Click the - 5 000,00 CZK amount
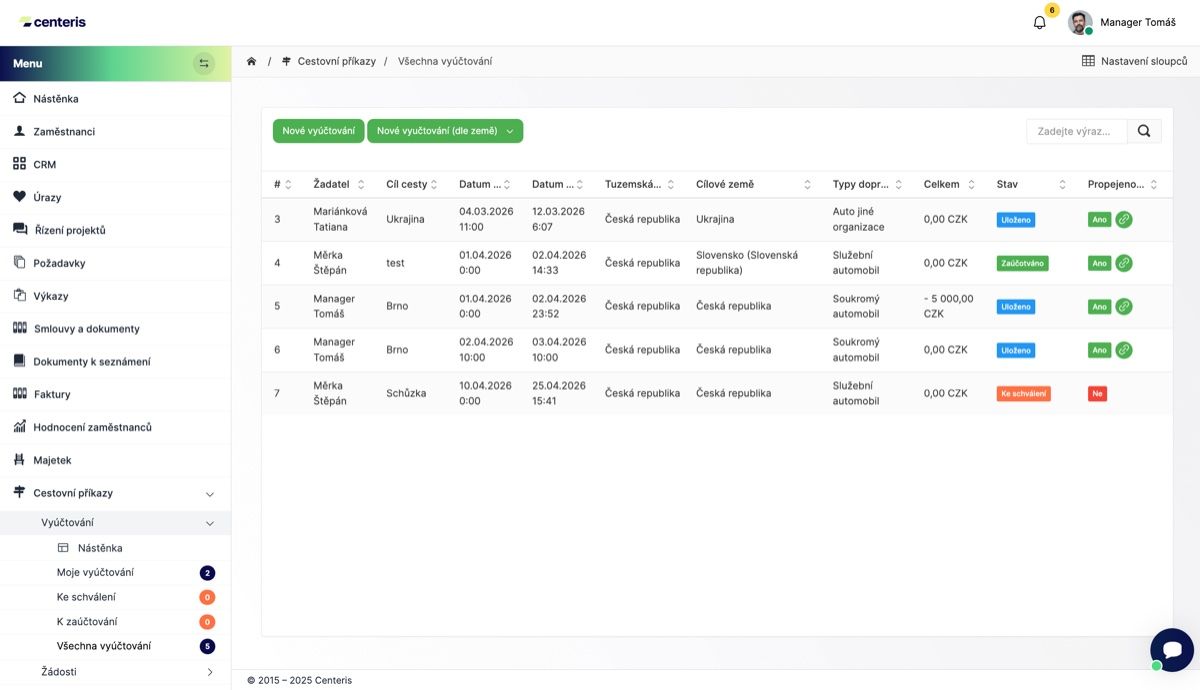The height and width of the screenshot is (690, 1200). click(x=948, y=306)
